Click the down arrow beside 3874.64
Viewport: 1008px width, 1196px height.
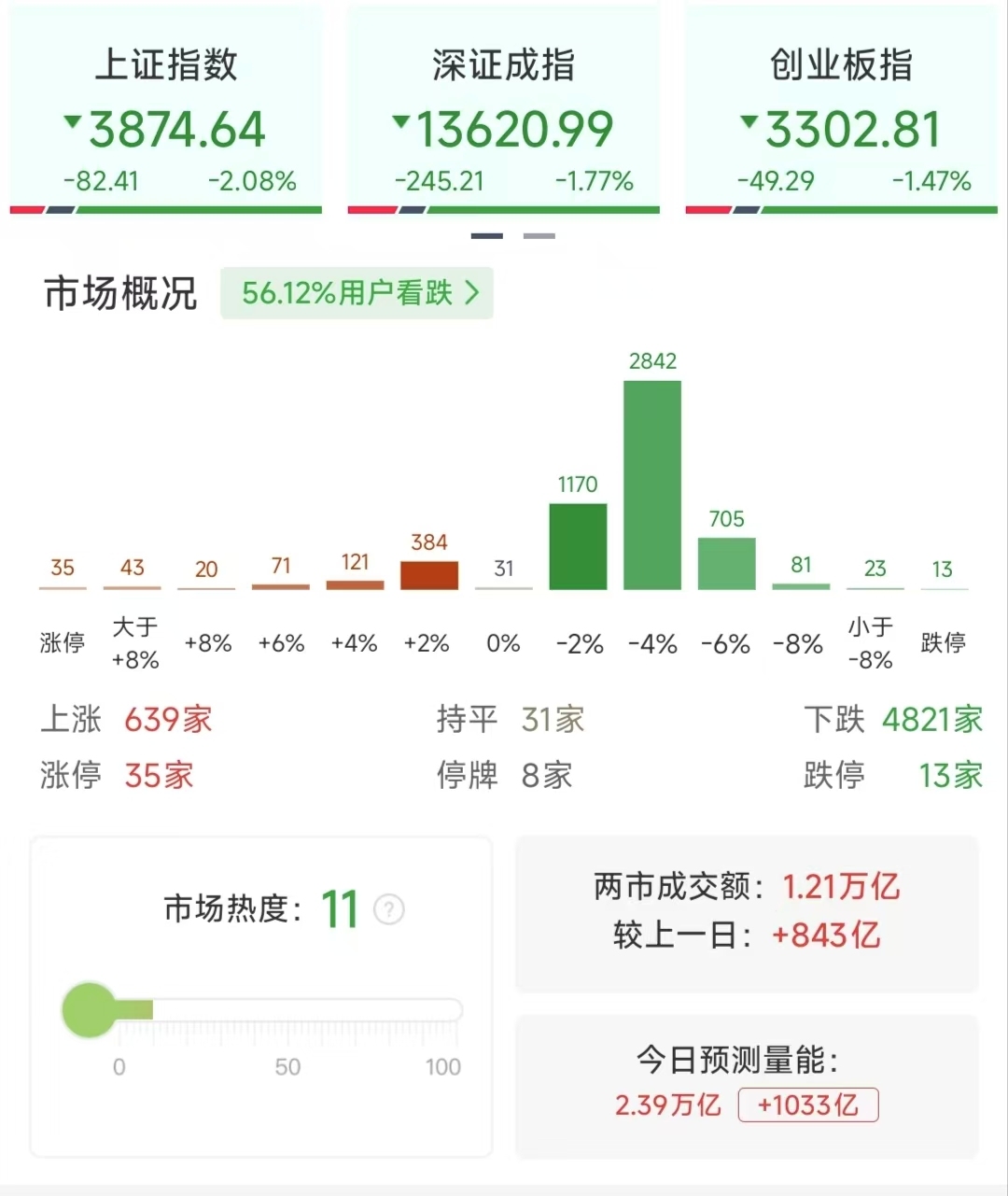[72, 121]
